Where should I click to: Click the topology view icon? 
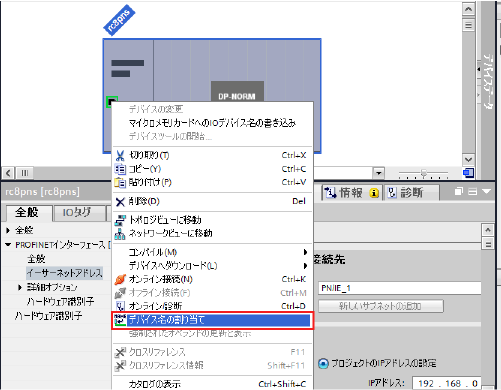coord(120,220)
